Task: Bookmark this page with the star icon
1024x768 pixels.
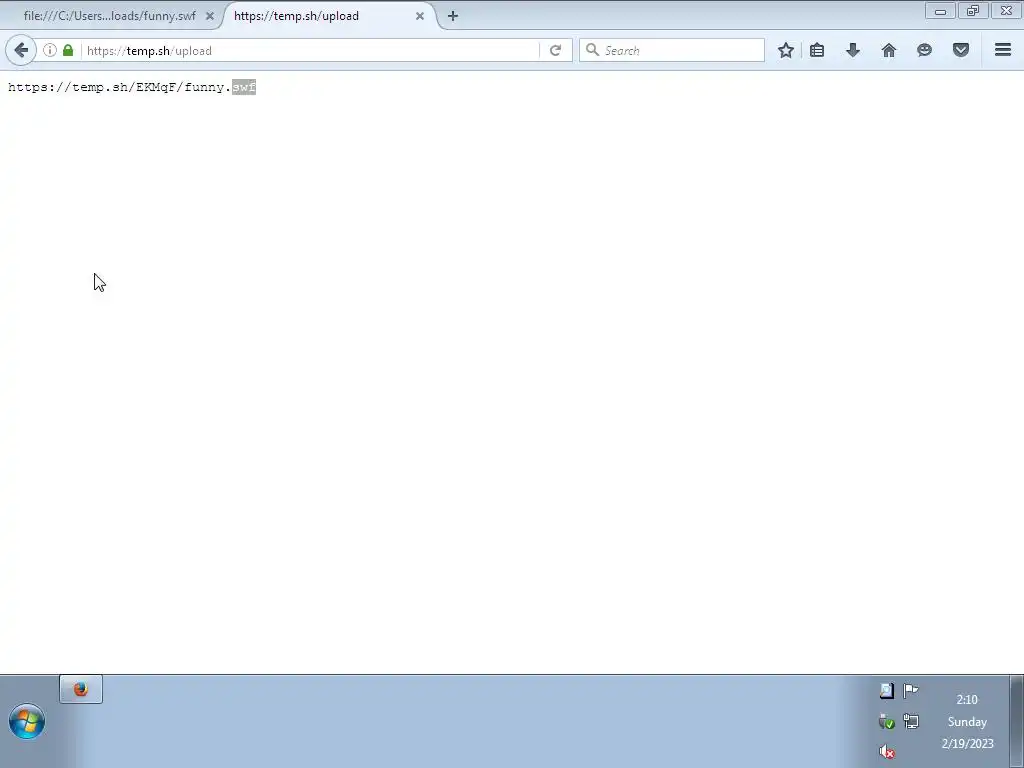Action: click(x=786, y=50)
